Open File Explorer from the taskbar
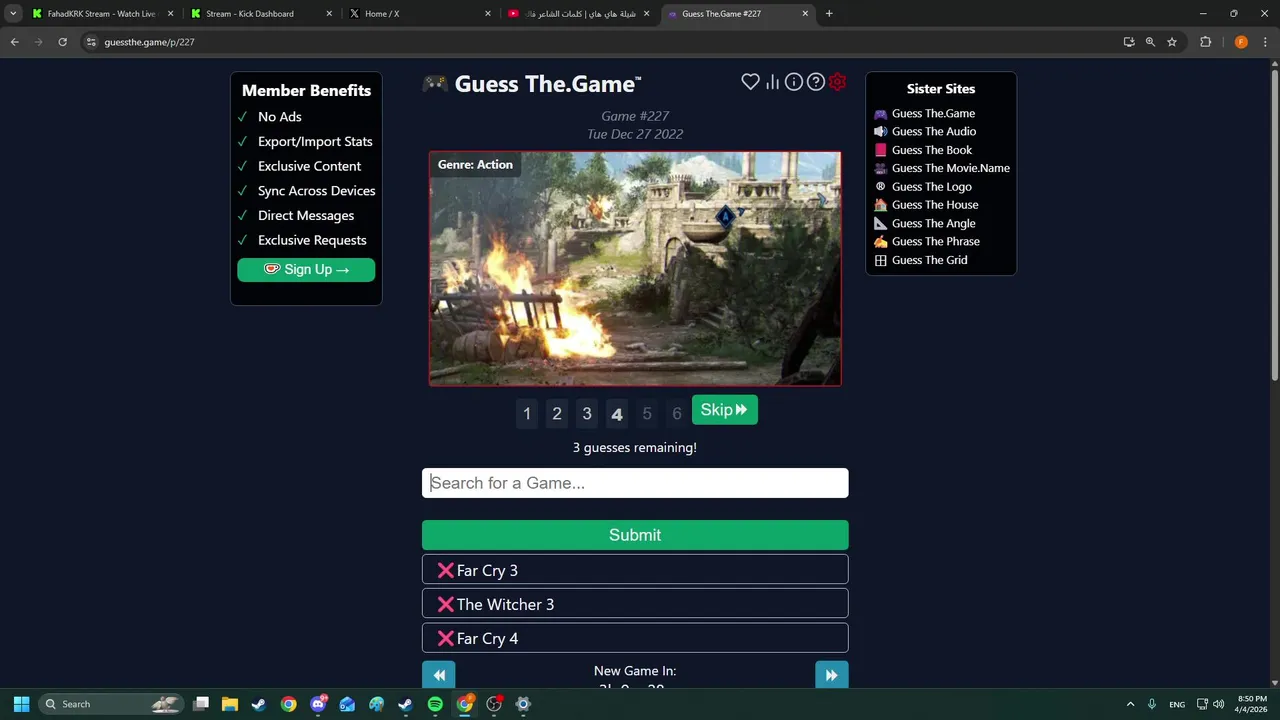This screenshot has height=720, width=1280. (x=230, y=704)
